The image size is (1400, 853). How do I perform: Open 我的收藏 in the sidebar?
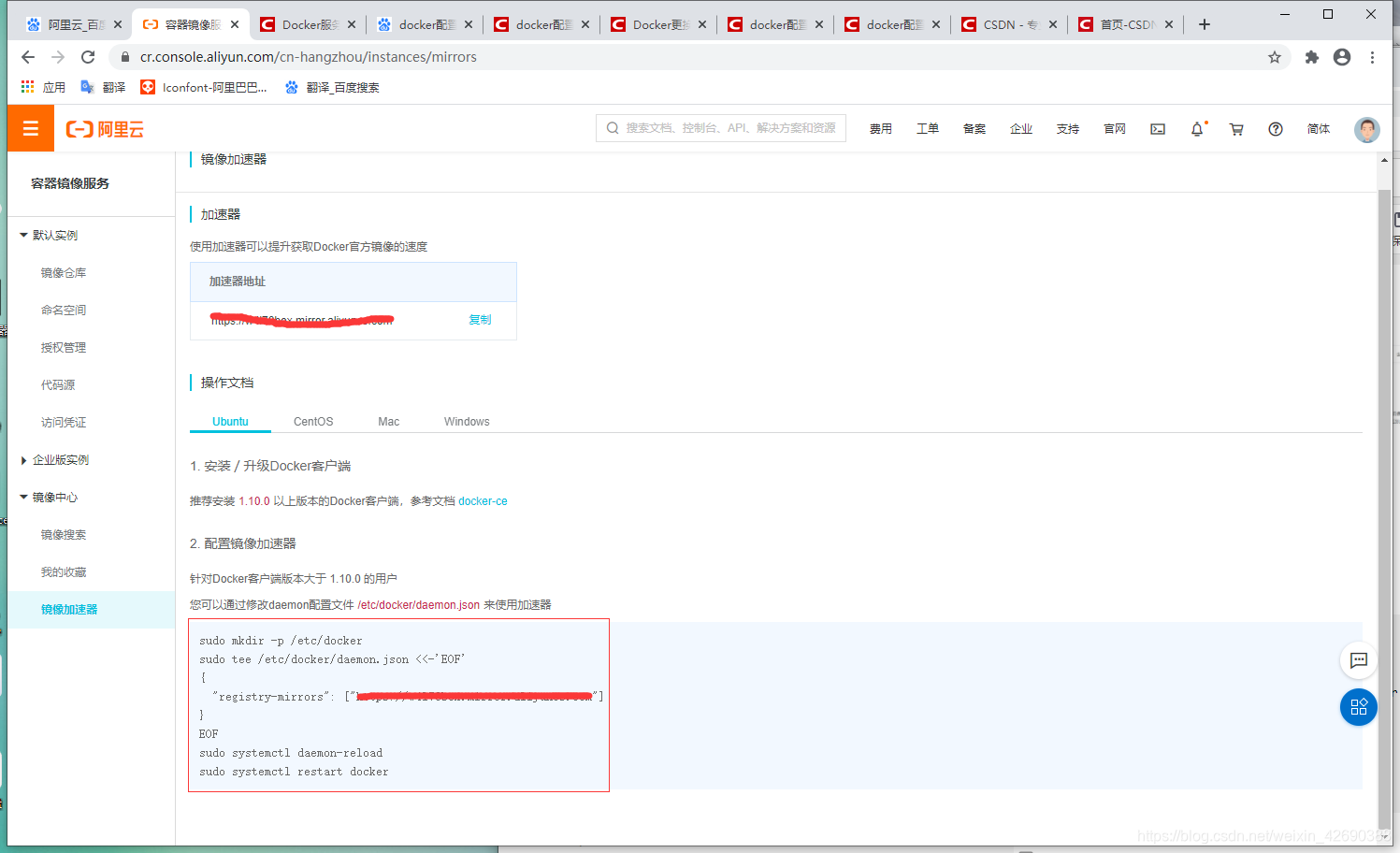coord(64,571)
